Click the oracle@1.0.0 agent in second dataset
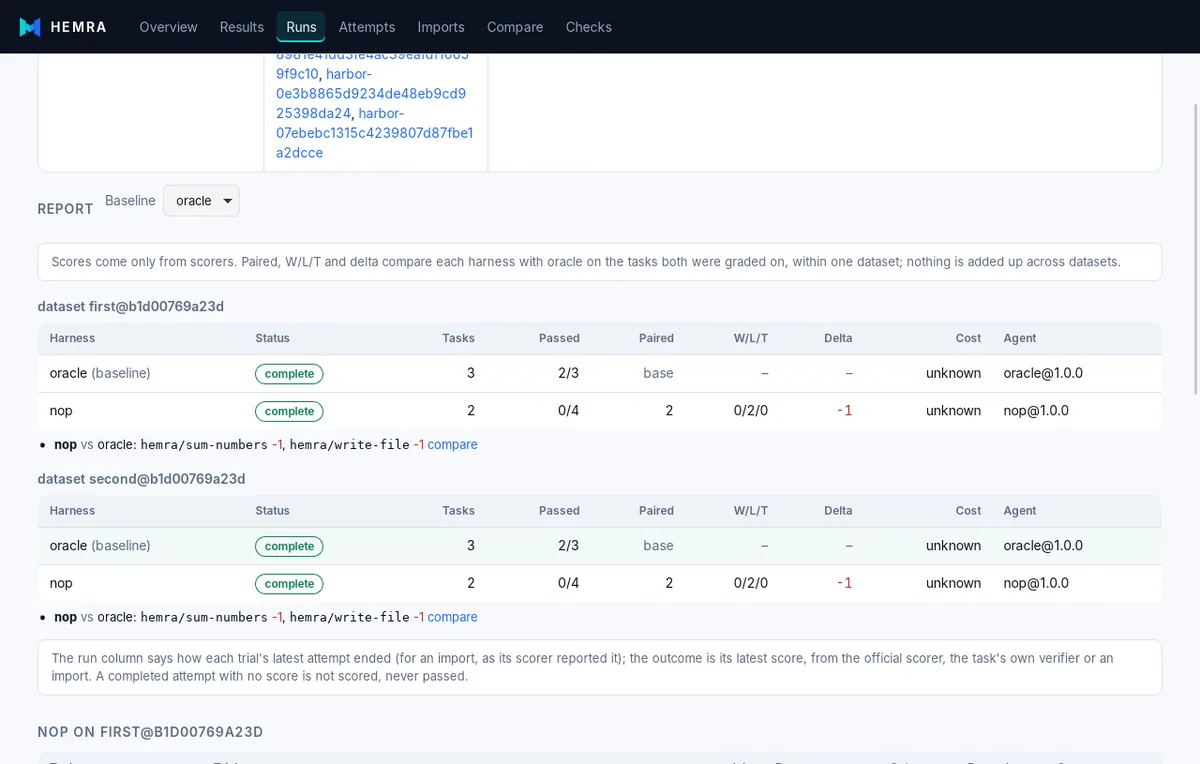 (x=1043, y=546)
